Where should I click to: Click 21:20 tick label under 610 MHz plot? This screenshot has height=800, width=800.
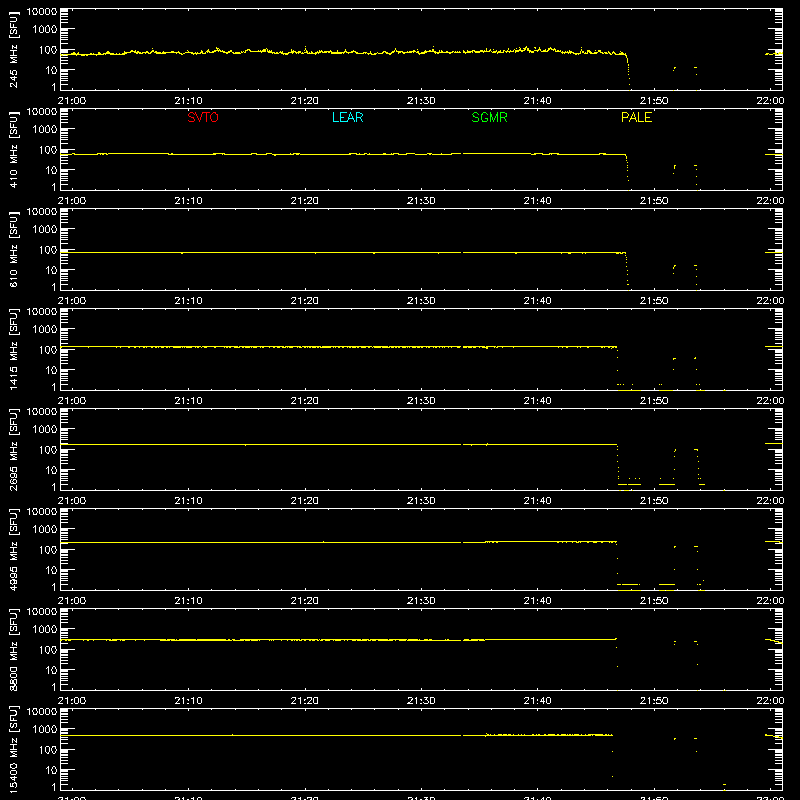(x=305, y=301)
